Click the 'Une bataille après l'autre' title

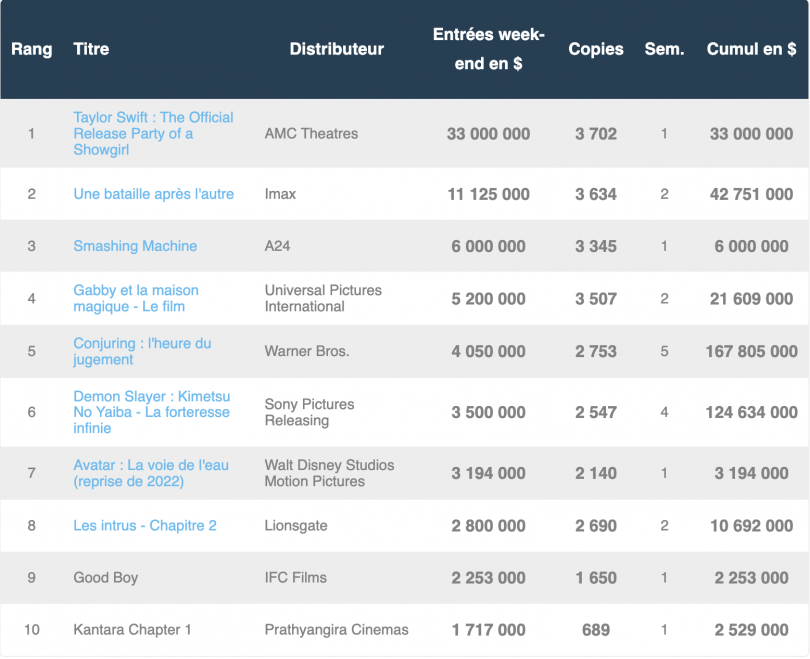[x=153, y=194]
